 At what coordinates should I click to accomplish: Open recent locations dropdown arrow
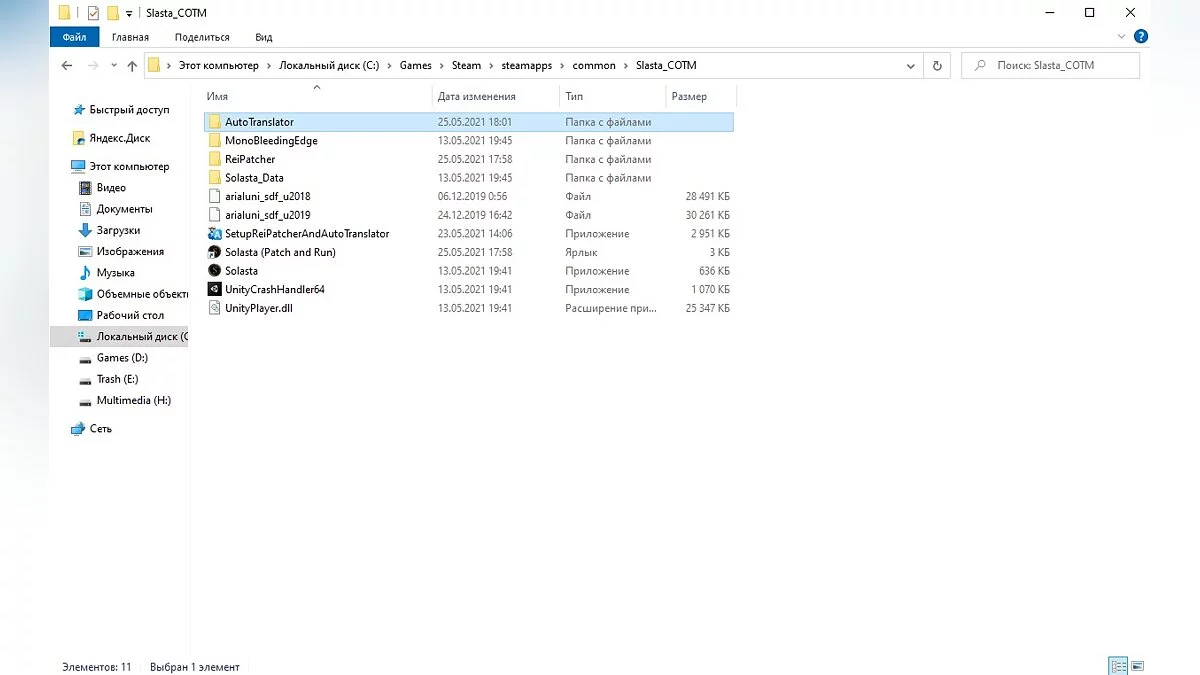112,66
